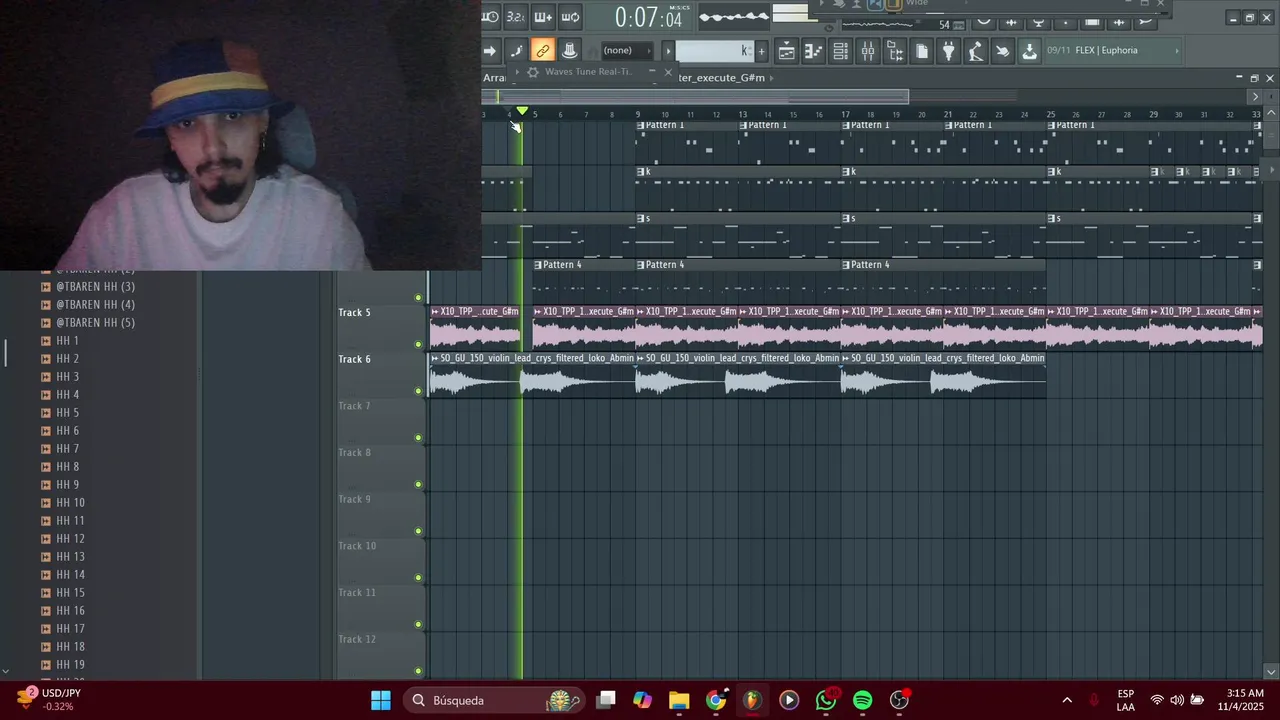Close the Waves Tune Real-Time window
The width and height of the screenshot is (1280, 720).
[x=668, y=72]
